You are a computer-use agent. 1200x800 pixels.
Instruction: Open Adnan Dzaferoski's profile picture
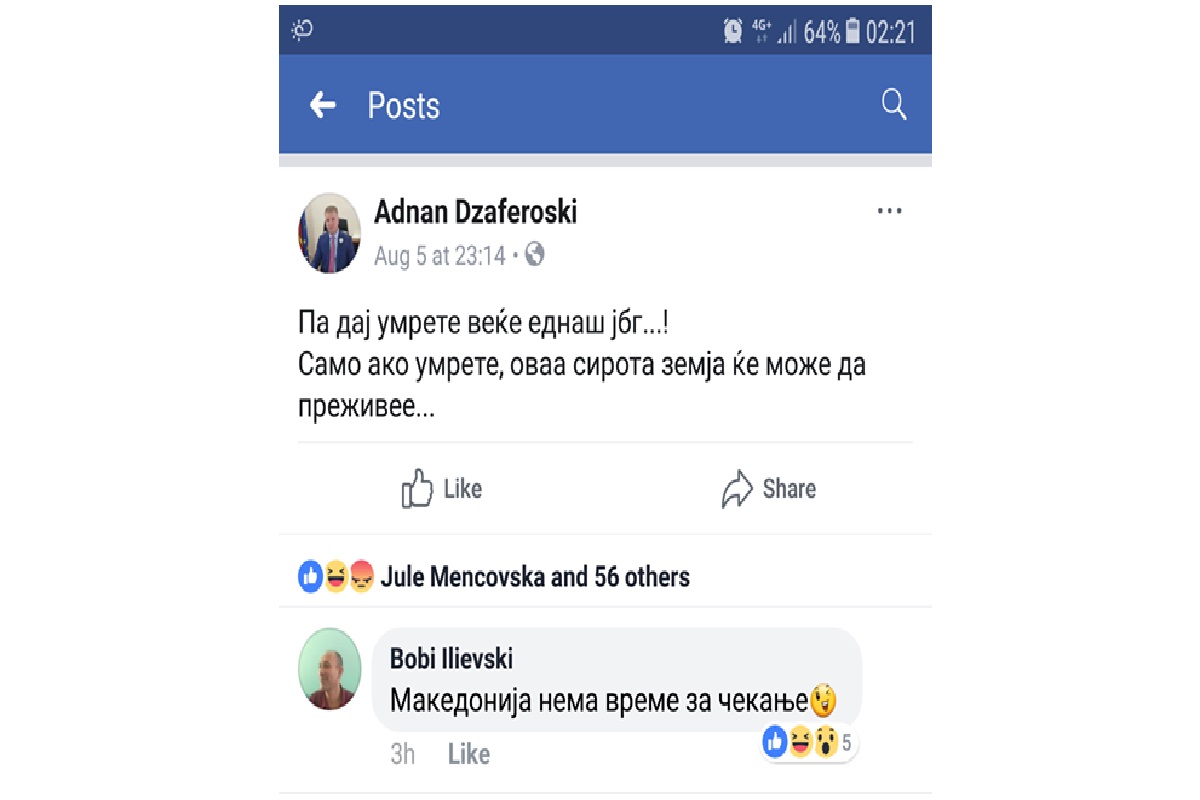(x=330, y=234)
